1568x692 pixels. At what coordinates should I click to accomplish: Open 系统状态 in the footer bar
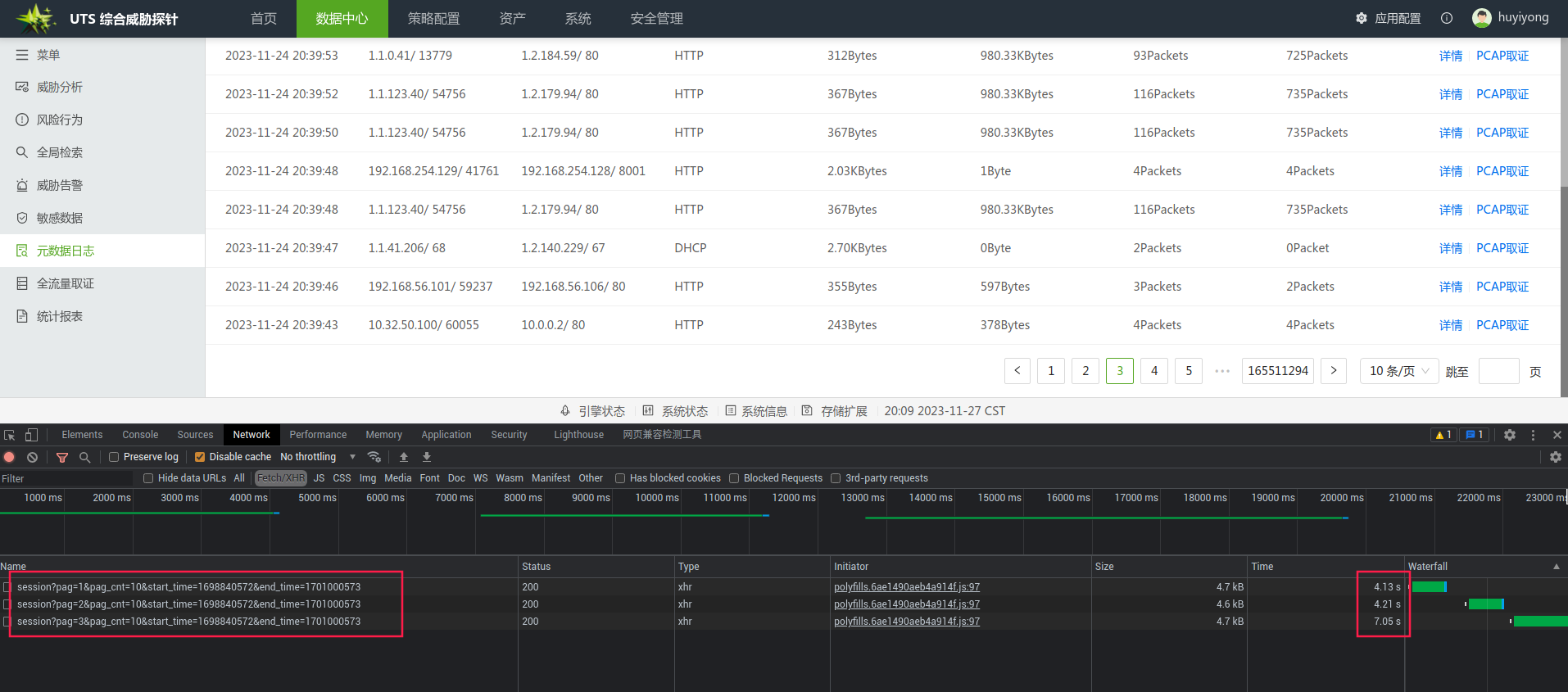tap(675, 411)
